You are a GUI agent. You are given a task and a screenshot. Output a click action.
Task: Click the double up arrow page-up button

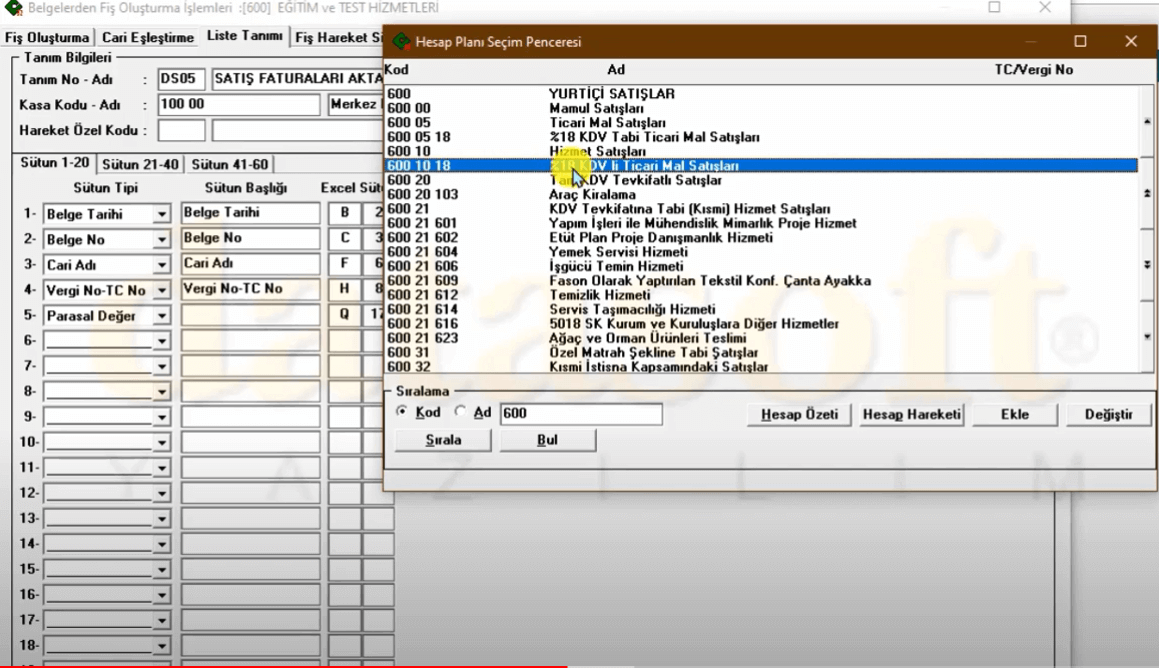pos(1147,193)
